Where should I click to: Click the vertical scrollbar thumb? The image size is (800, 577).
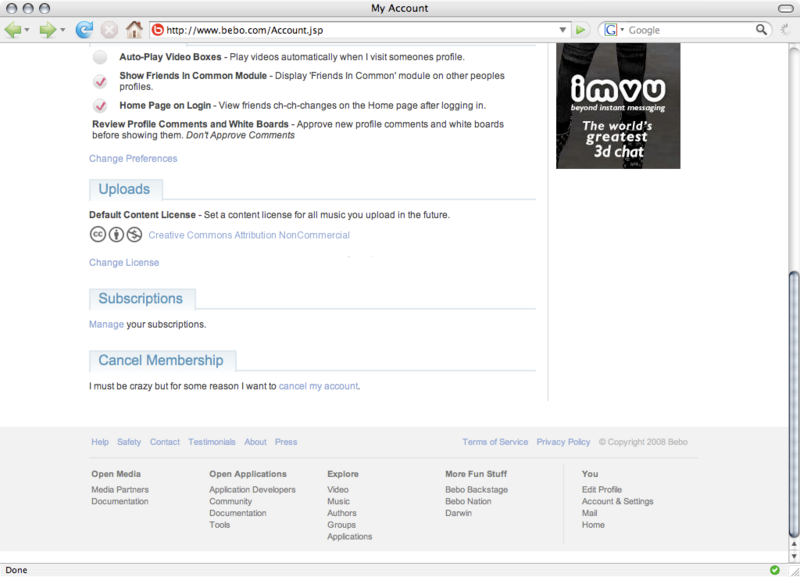click(794, 404)
